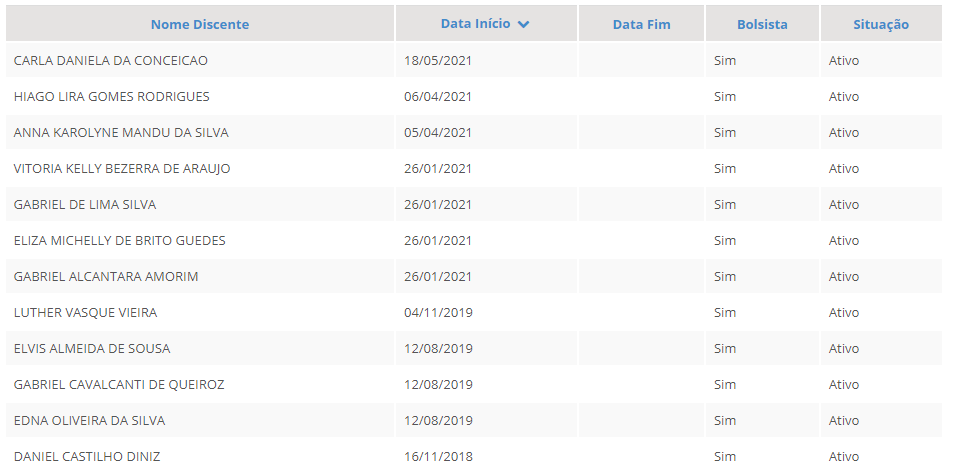Click the Data Início sort arrow icon
This screenshot has width=955, height=473.
[x=524, y=24]
